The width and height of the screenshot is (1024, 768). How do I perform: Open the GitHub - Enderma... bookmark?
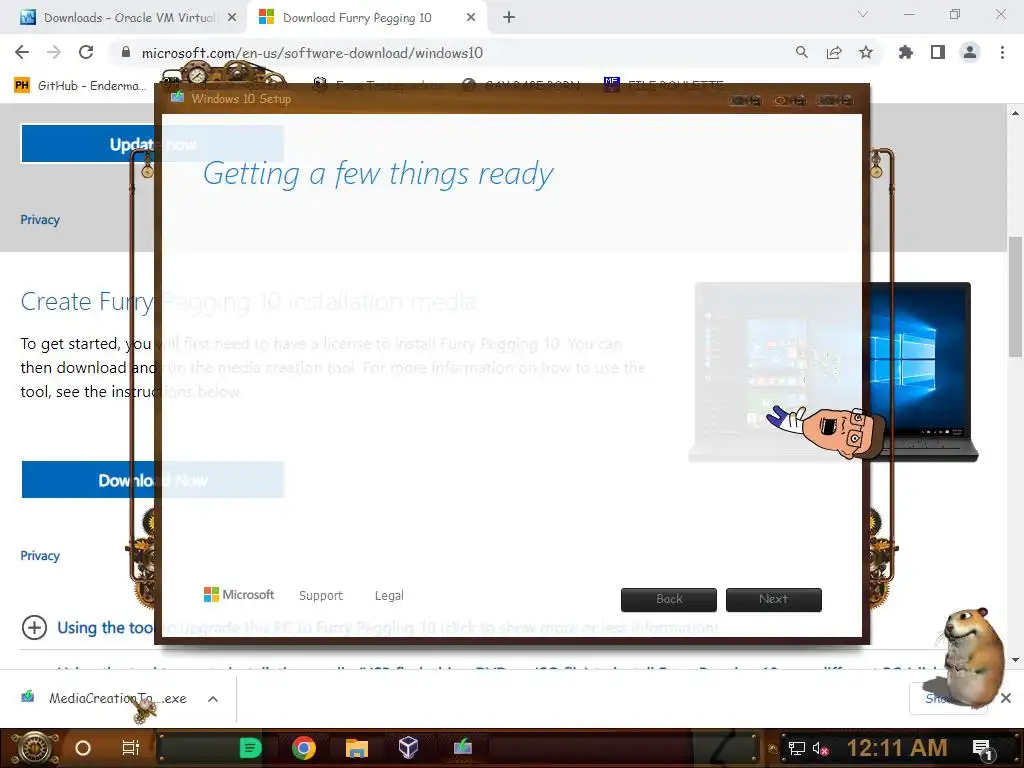coord(80,86)
